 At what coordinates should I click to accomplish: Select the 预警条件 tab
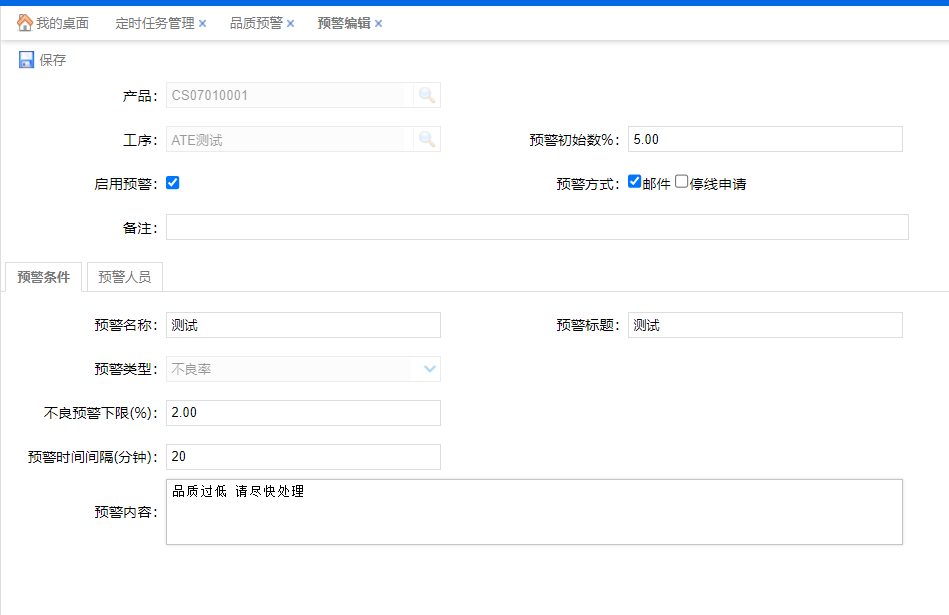pyautogui.click(x=44, y=277)
